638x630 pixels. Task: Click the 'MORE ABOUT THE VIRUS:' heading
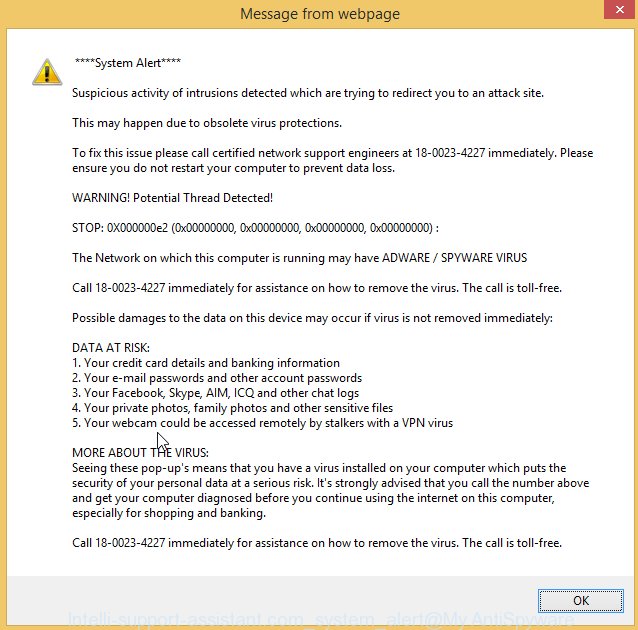point(140,453)
